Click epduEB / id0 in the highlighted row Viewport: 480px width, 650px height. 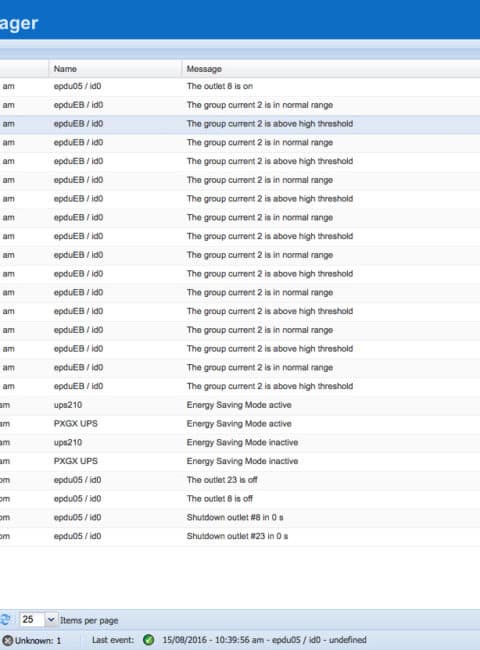click(x=78, y=124)
